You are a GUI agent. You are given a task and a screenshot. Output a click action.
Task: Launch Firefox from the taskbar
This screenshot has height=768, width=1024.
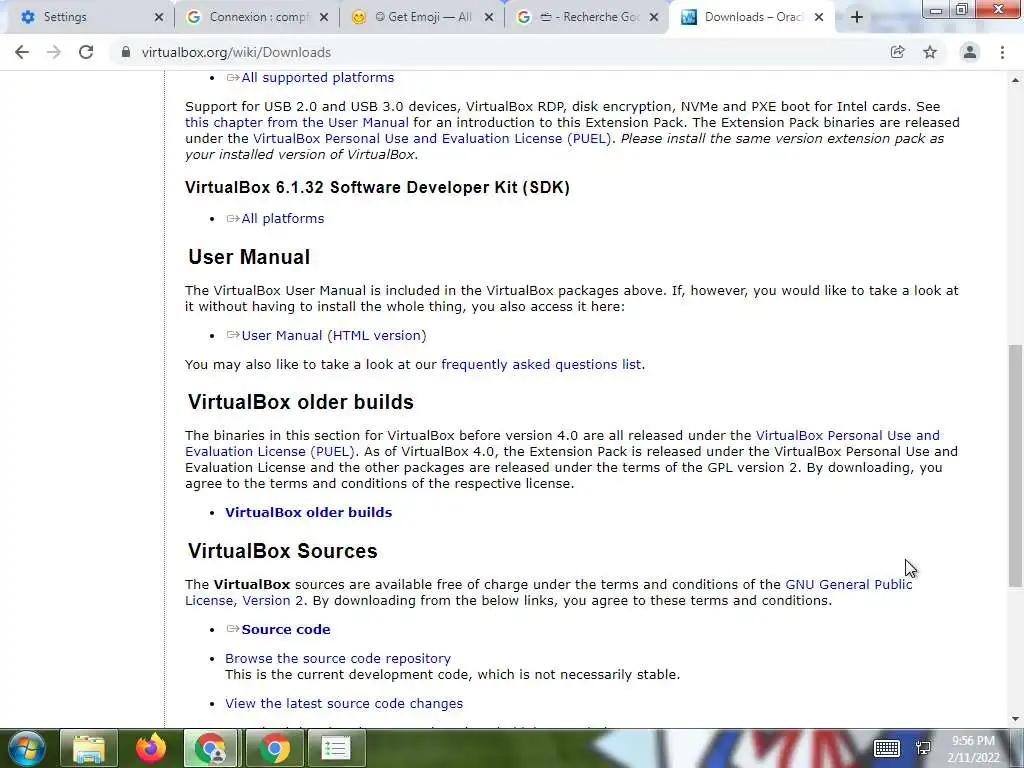pyautogui.click(x=151, y=748)
